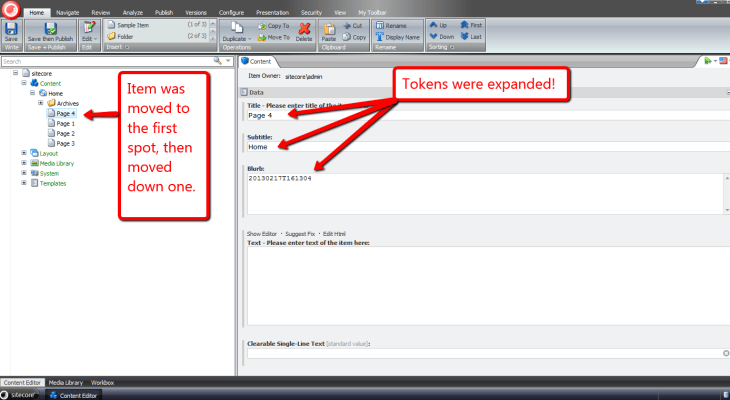Click the Title field containing Page 4

pyautogui.click(x=488, y=115)
